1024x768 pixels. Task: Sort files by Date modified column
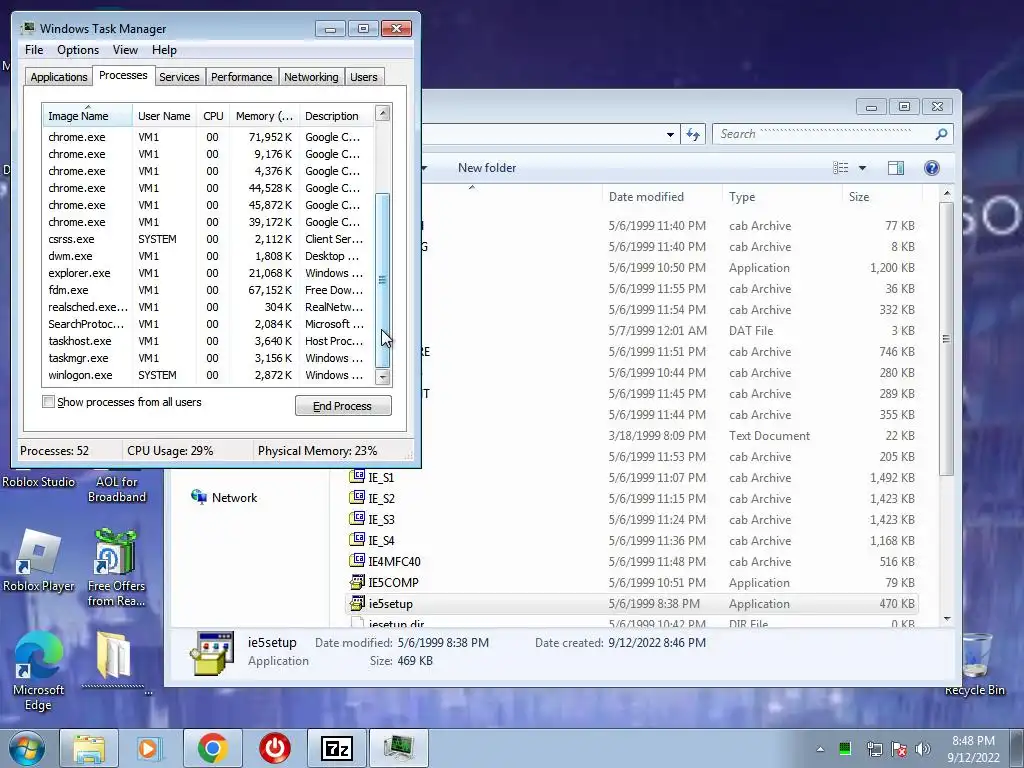pos(662,197)
